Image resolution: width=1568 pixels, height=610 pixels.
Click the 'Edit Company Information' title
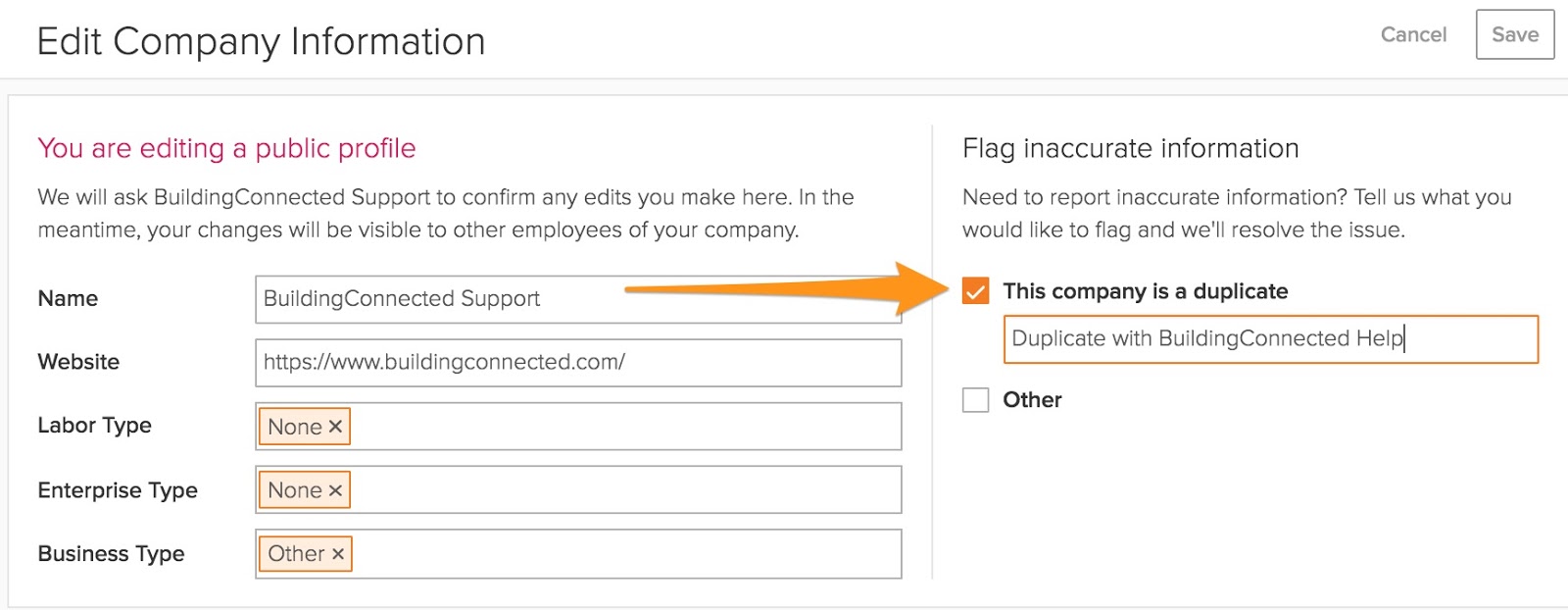(x=261, y=42)
